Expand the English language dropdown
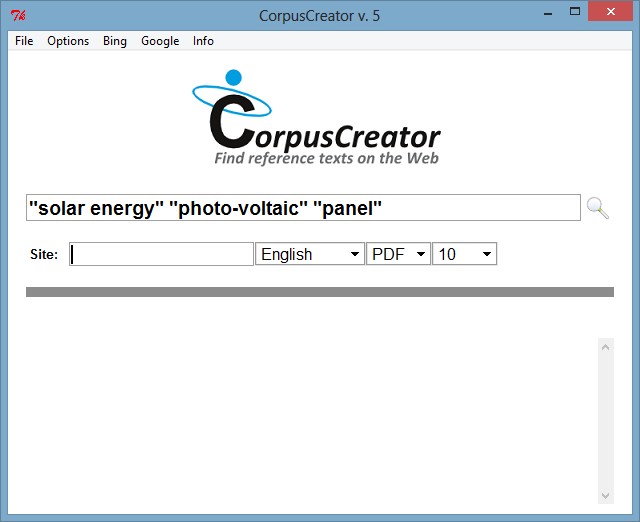640x522 pixels. tap(310, 254)
